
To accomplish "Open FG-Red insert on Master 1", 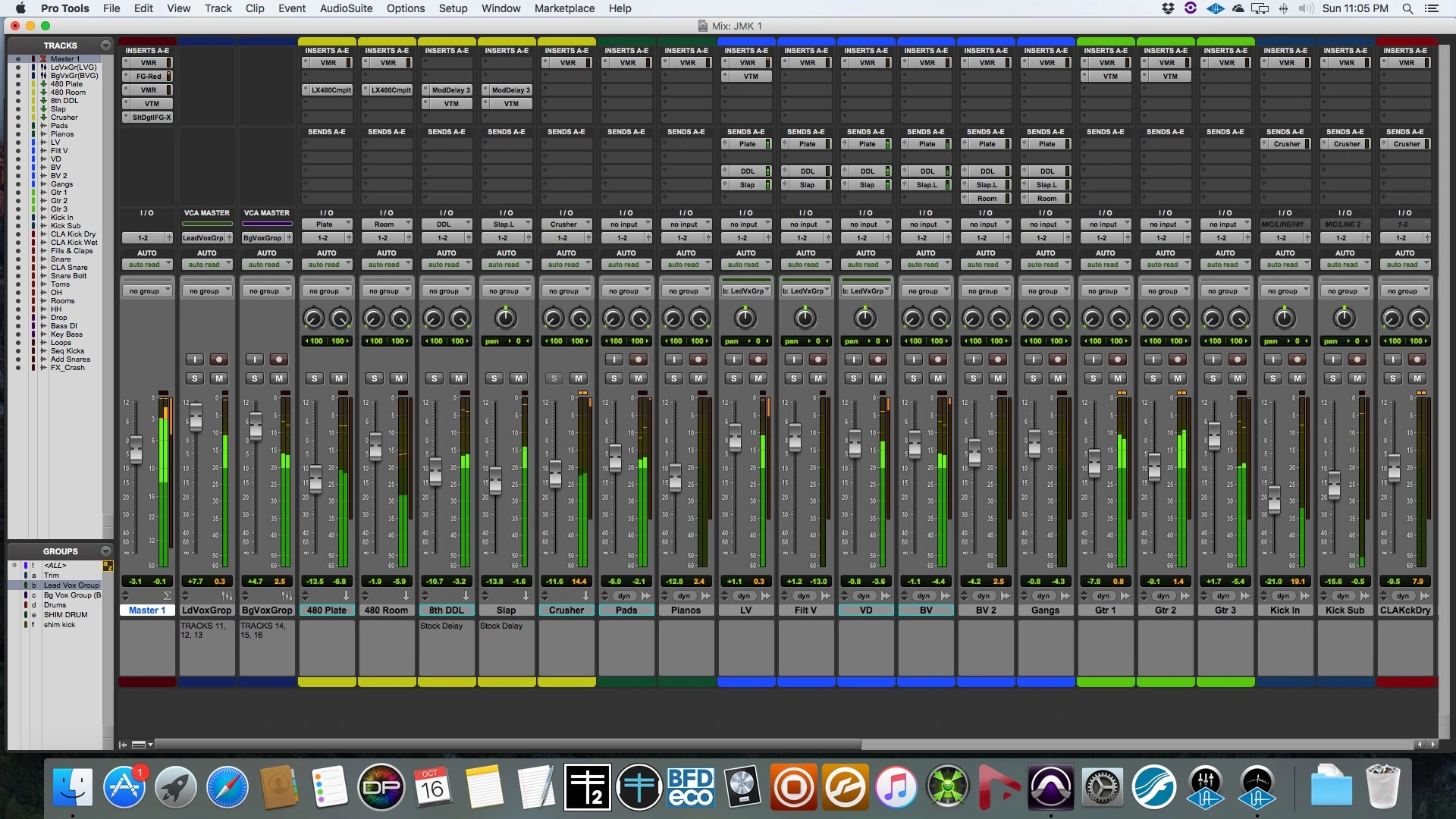I will [x=147, y=77].
